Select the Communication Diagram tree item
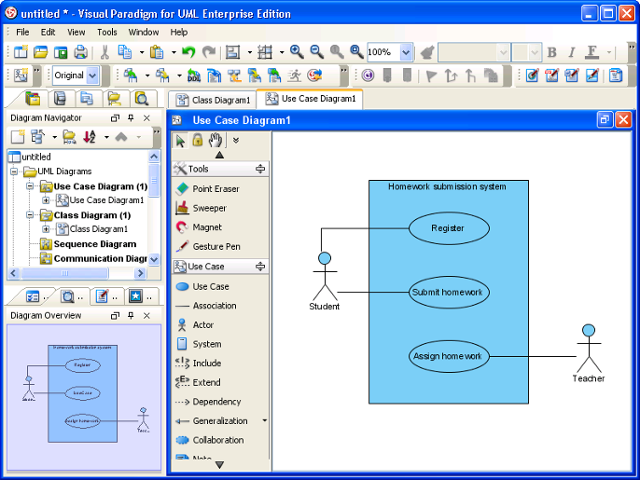 click(x=100, y=258)
